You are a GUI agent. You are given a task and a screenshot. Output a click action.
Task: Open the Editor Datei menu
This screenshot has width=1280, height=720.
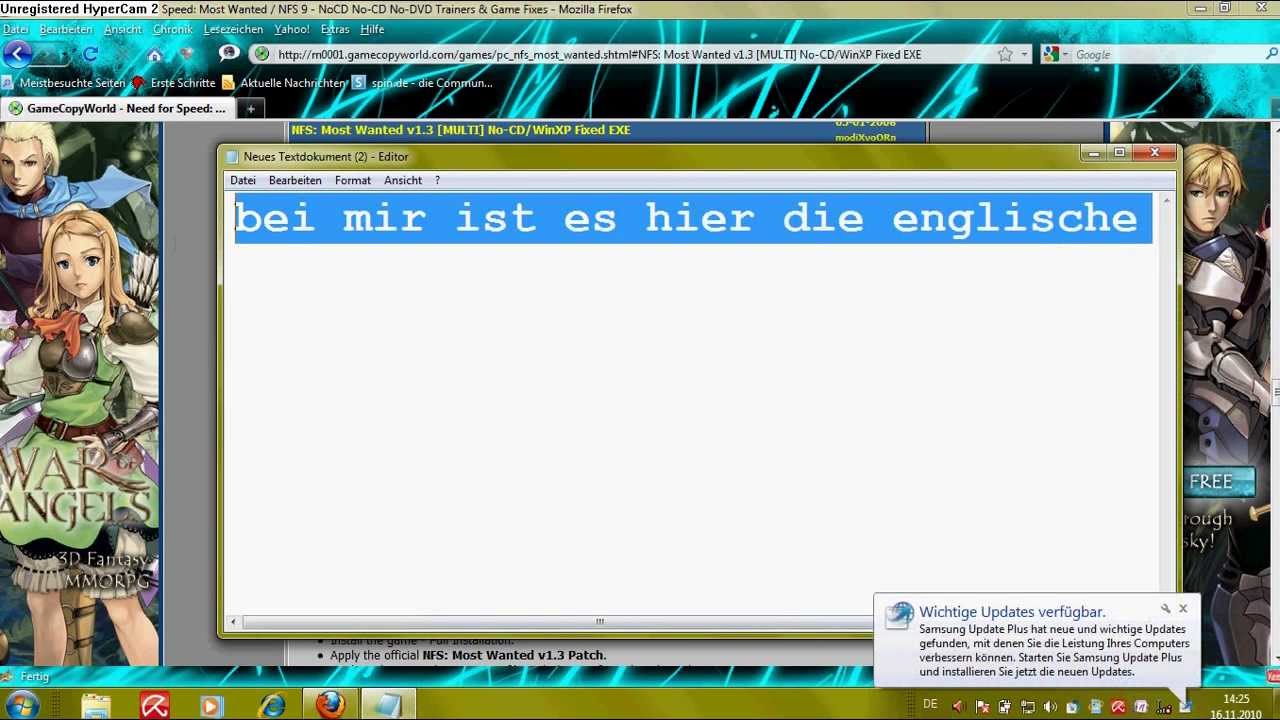243,180
